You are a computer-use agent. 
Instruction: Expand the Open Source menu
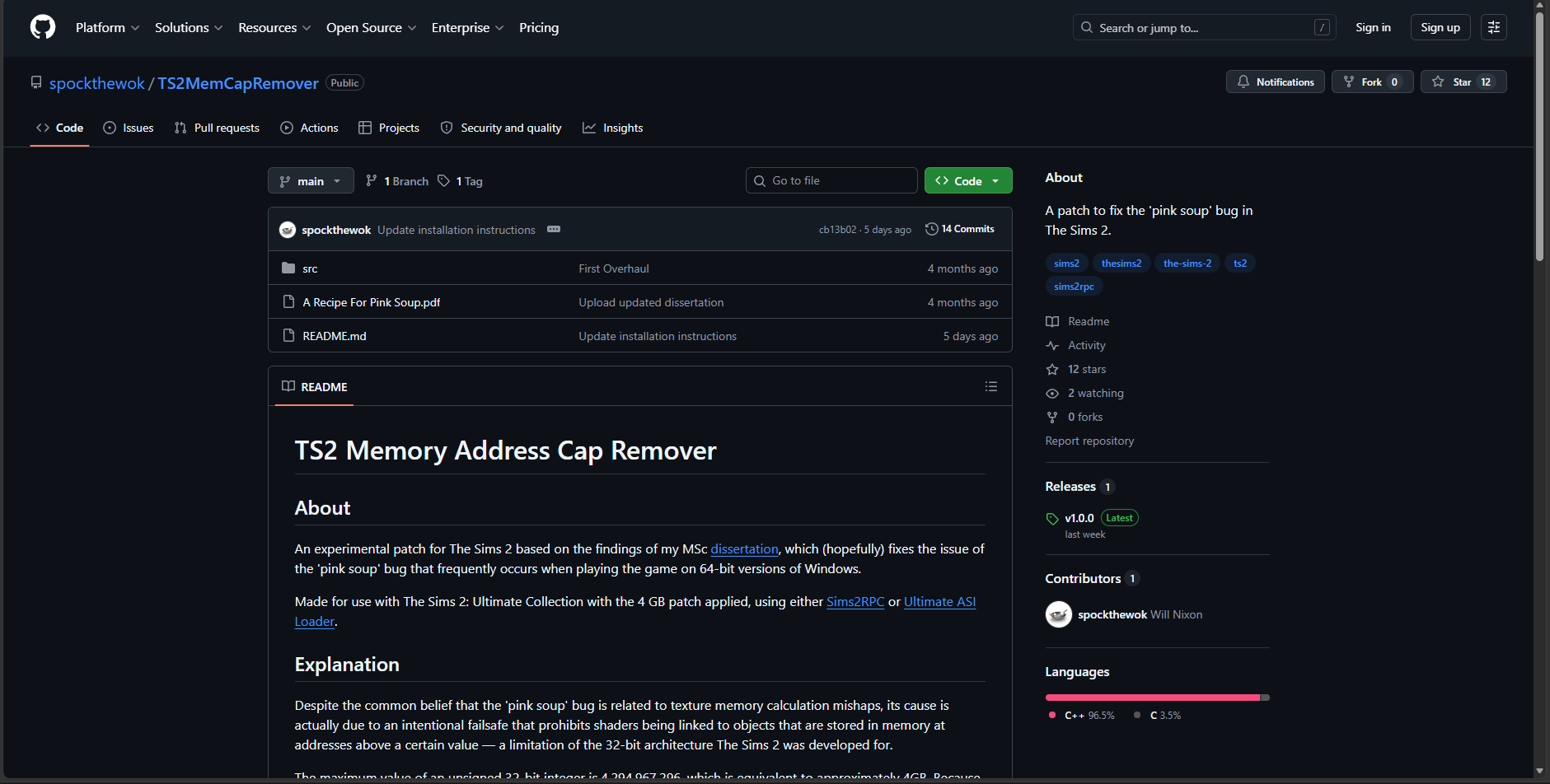371,27
